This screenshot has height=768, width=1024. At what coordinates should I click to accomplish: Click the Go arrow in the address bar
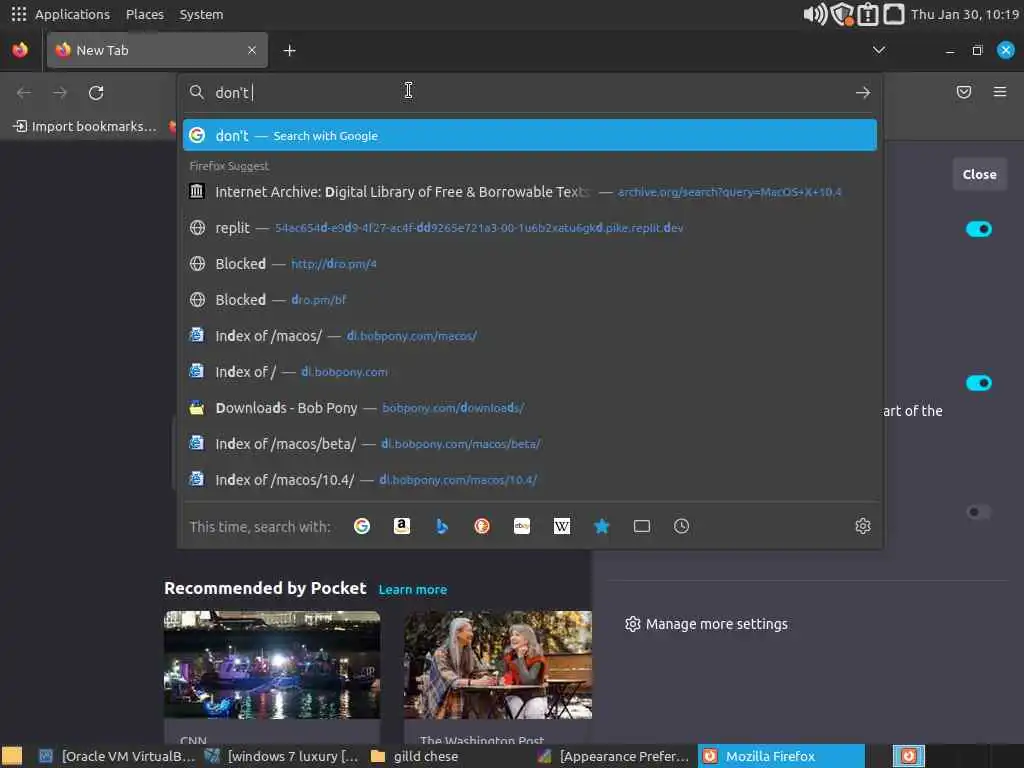tap(863, 93)
